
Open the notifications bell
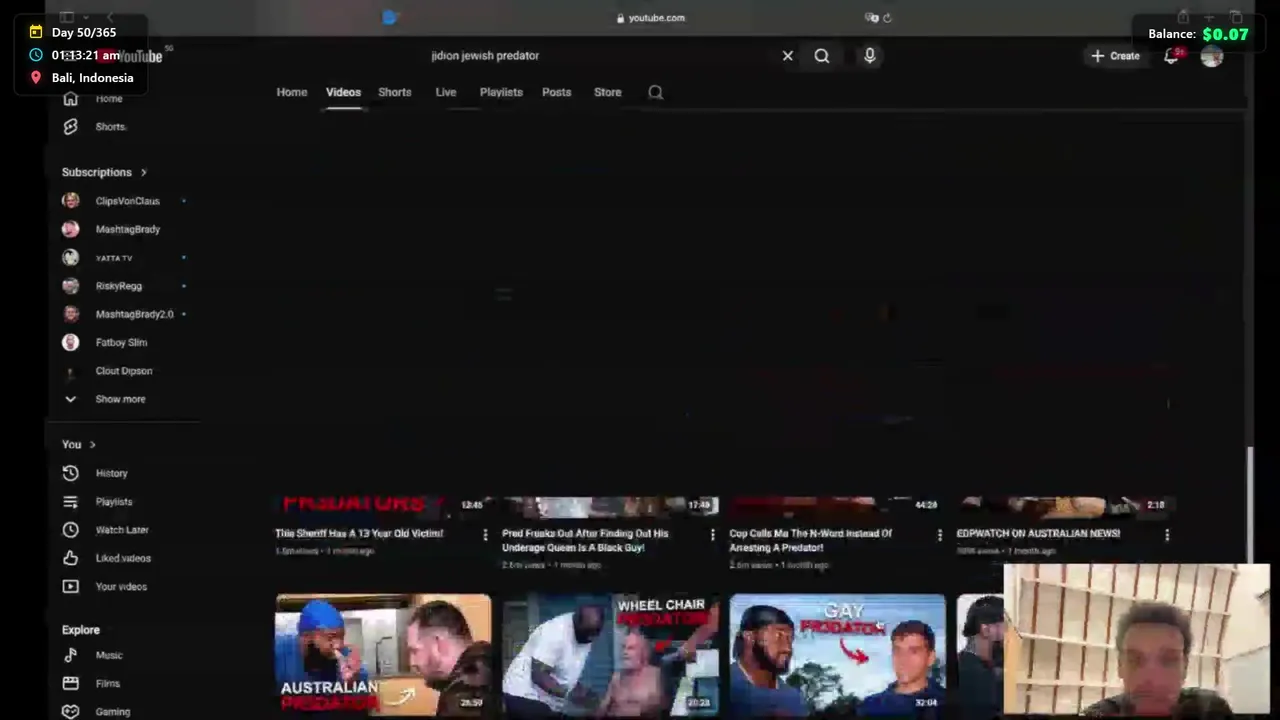click(1171, 56)
